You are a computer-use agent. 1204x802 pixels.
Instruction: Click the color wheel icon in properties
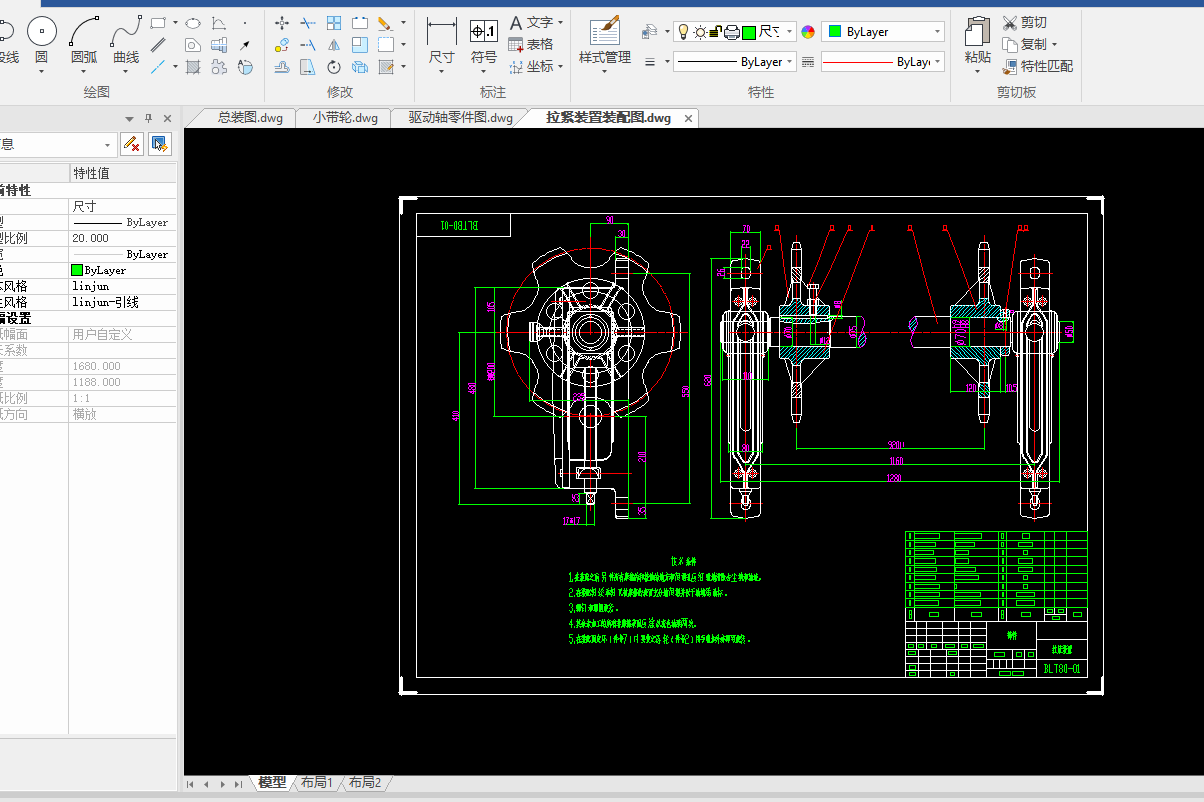(808, 32)
